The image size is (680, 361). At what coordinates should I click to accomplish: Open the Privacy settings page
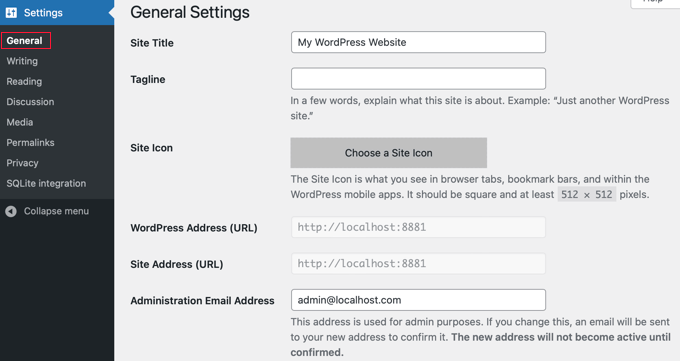22,163
